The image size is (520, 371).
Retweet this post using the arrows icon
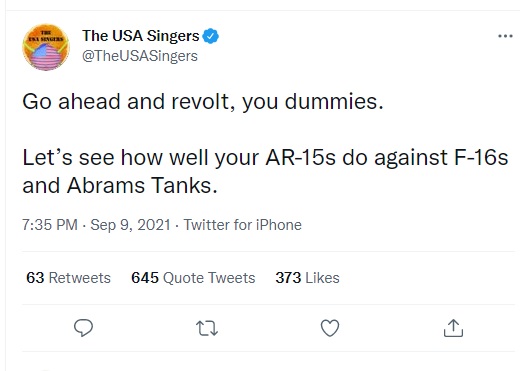click(x=207, y=328)
